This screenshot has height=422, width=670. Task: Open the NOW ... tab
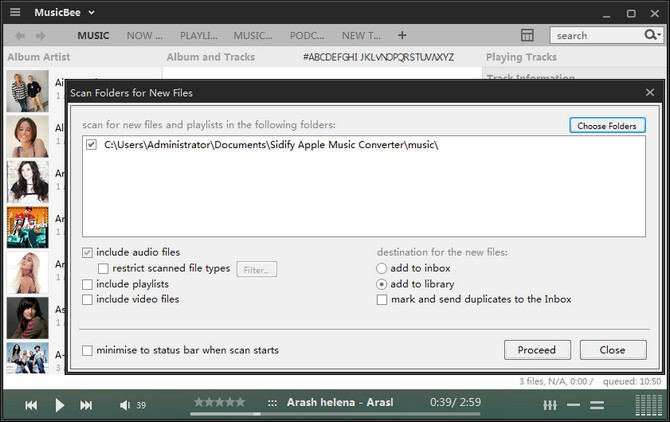point(144,35)
